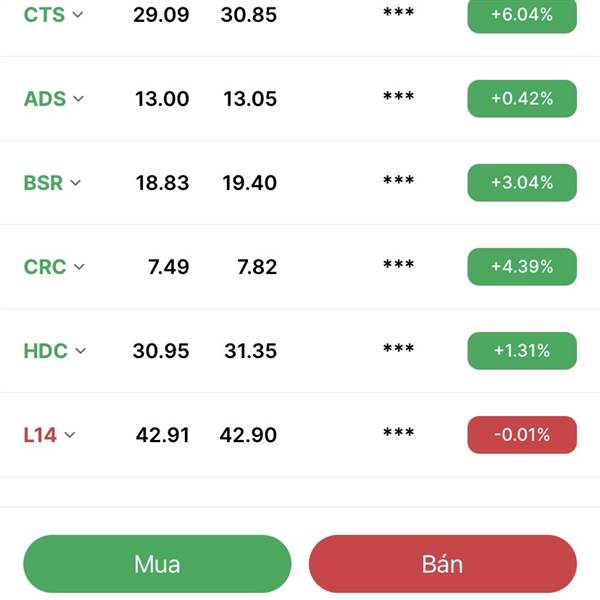Tap the red Bán sell button
This screenshot has height=600, width=600.
click(x=443, y=564)
